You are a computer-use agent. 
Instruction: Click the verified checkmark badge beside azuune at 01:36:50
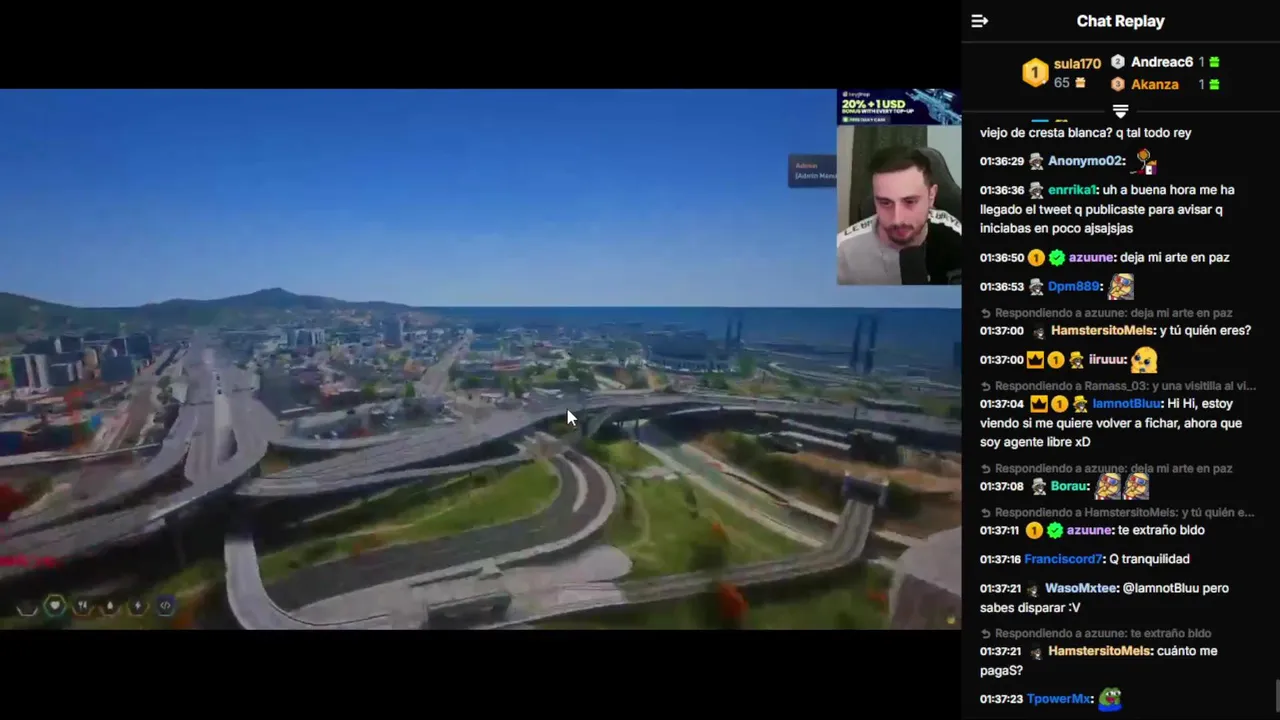coord(1057,258)
